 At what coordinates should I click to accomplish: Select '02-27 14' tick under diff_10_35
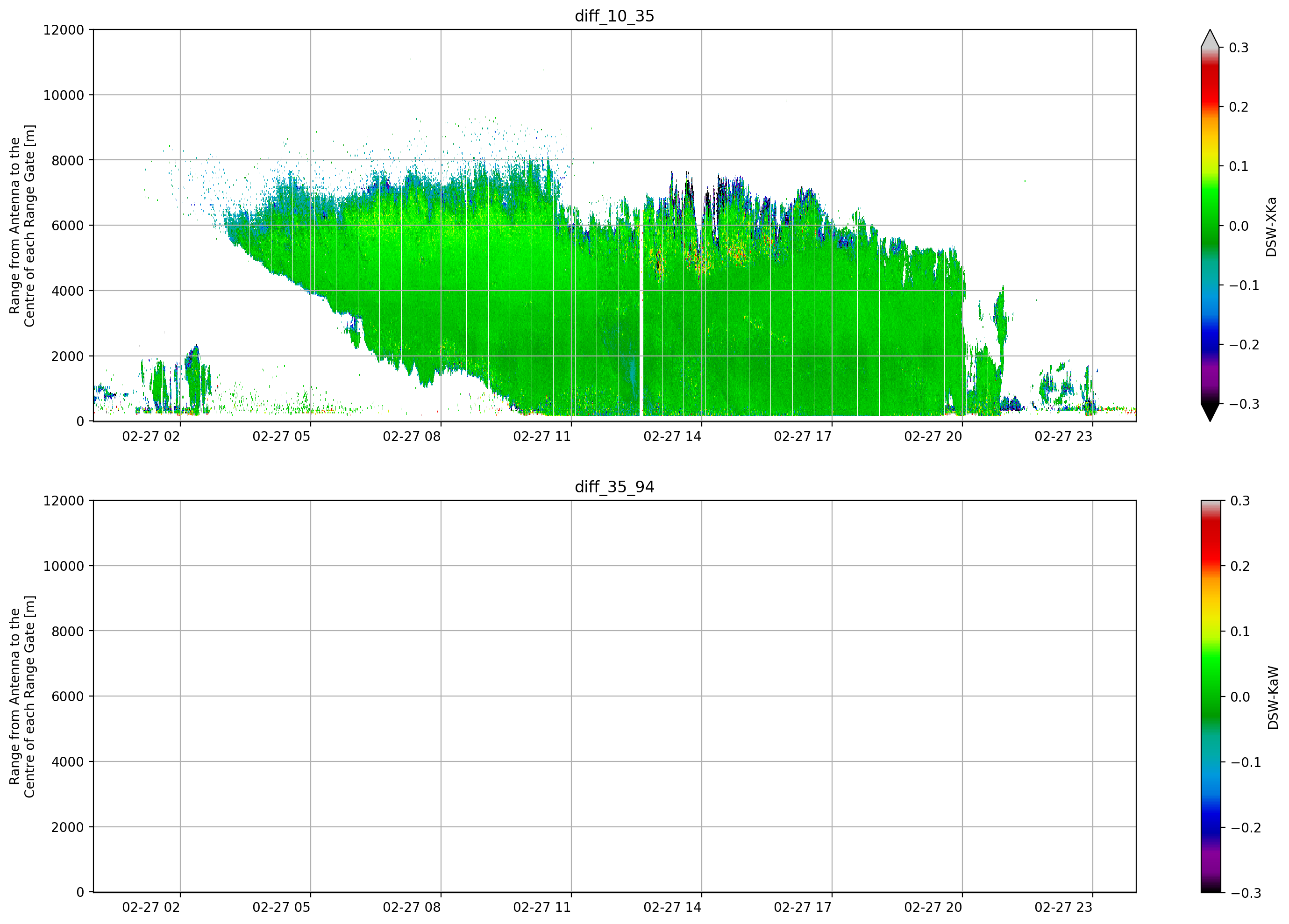pos(672,436)
